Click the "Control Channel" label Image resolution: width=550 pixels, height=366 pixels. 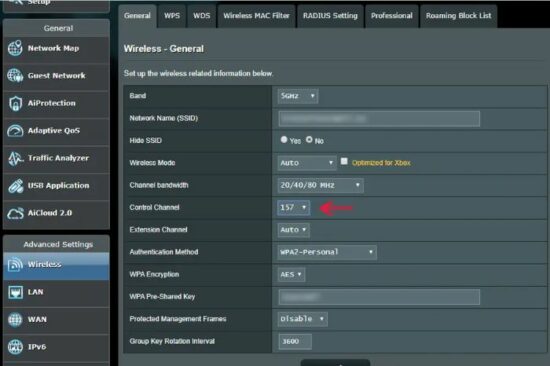point(154,207)
